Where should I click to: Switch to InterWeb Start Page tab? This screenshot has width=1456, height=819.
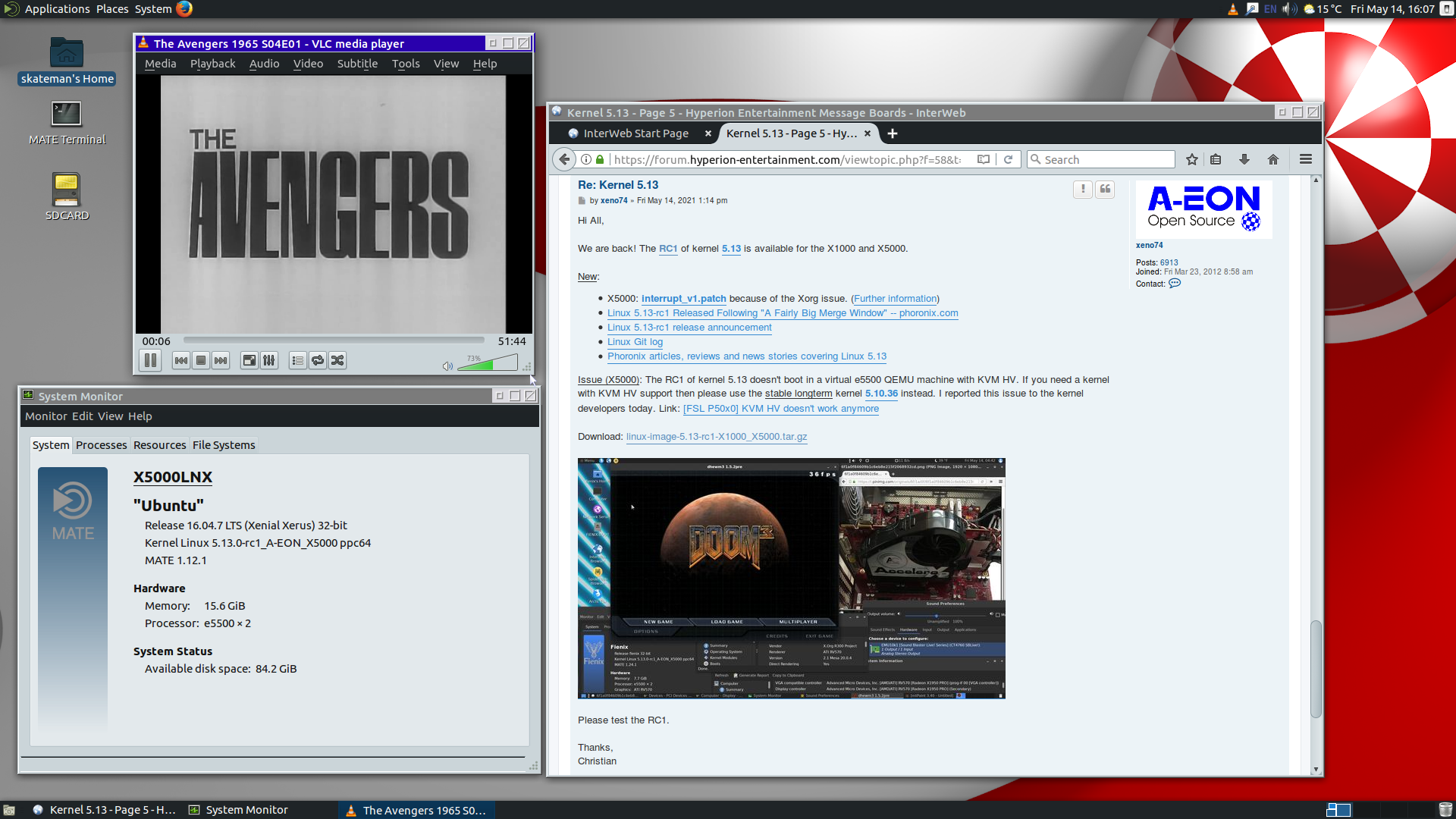(x=635, y=133)
